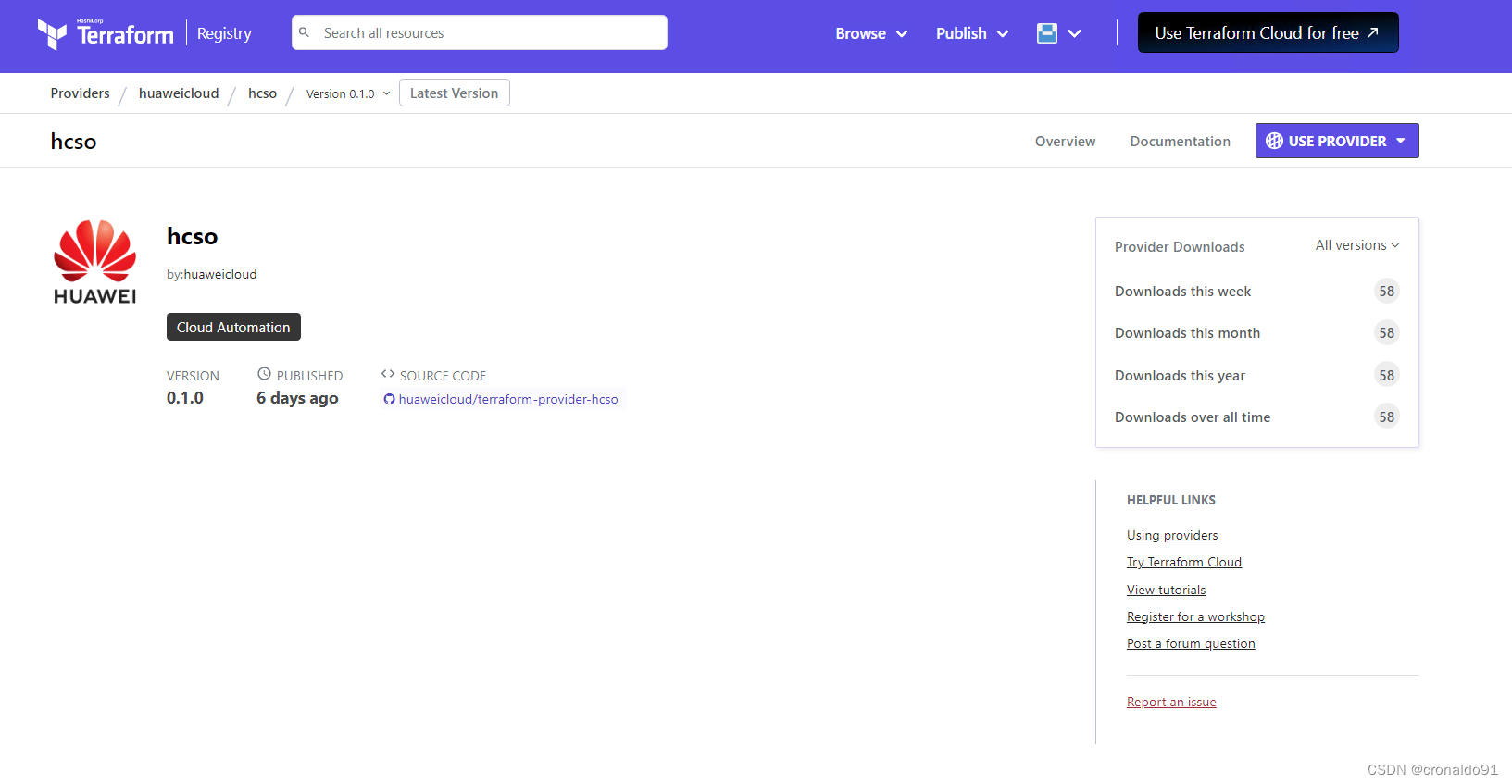Viewport: 1512px width, 784px height.
Task: Click the Registry label in header
Action: pos(224,33)
